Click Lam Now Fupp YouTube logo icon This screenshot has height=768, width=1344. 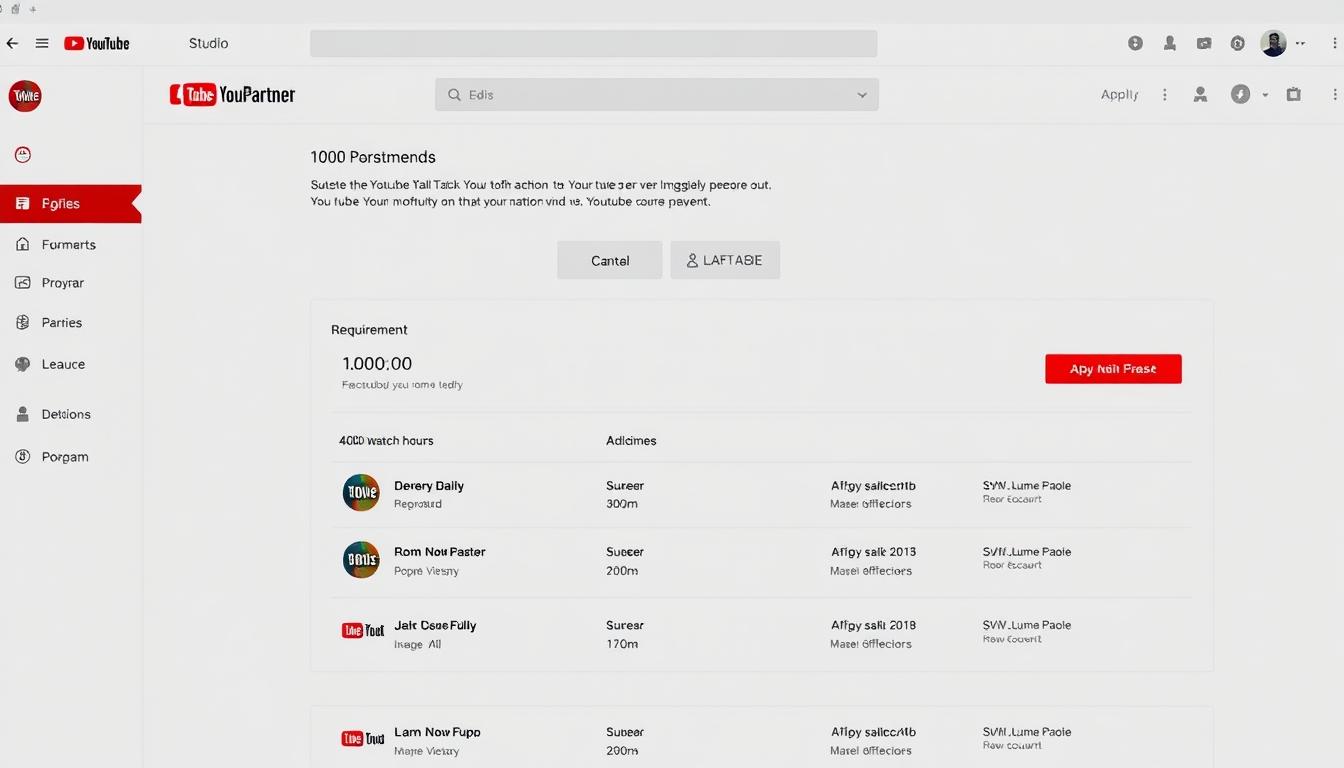point(363,739)
